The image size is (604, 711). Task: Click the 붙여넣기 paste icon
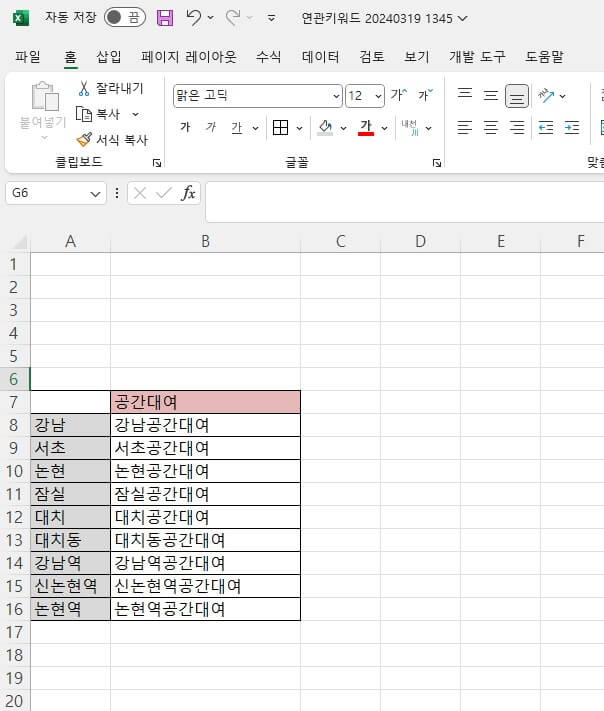(44, 96)
